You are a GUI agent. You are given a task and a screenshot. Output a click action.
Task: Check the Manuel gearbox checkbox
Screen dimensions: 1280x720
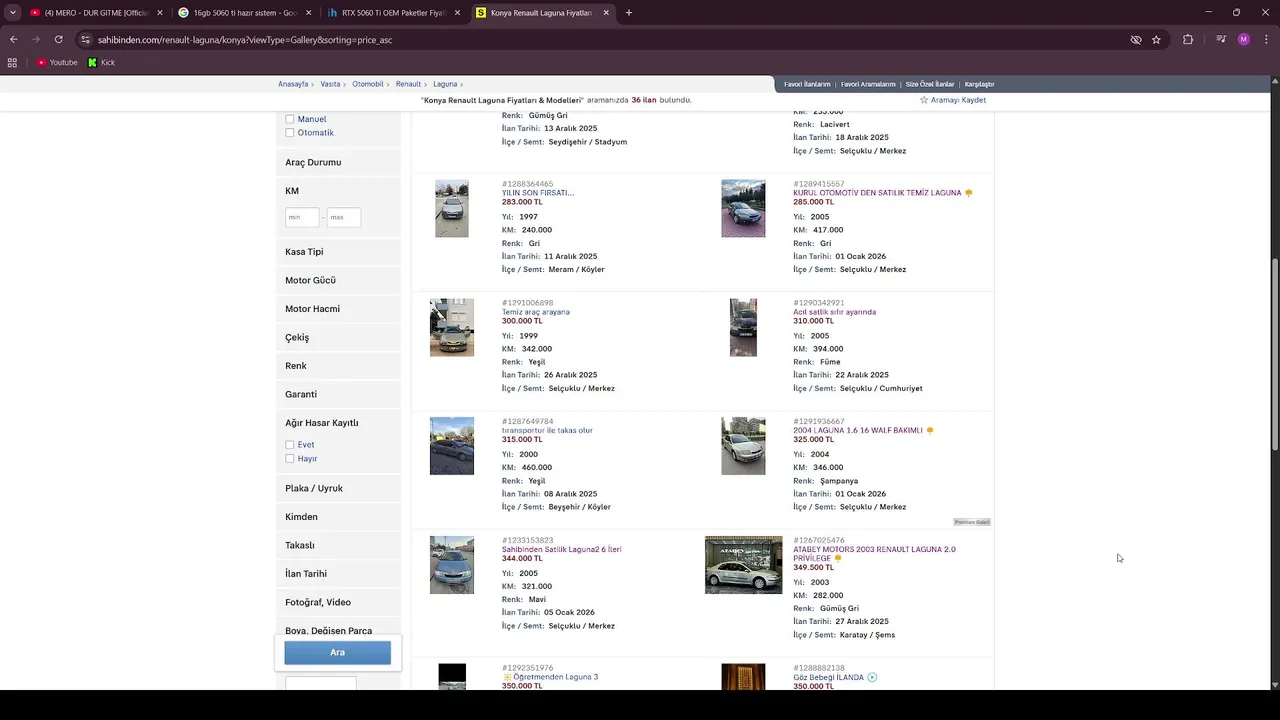coord(290,119)
